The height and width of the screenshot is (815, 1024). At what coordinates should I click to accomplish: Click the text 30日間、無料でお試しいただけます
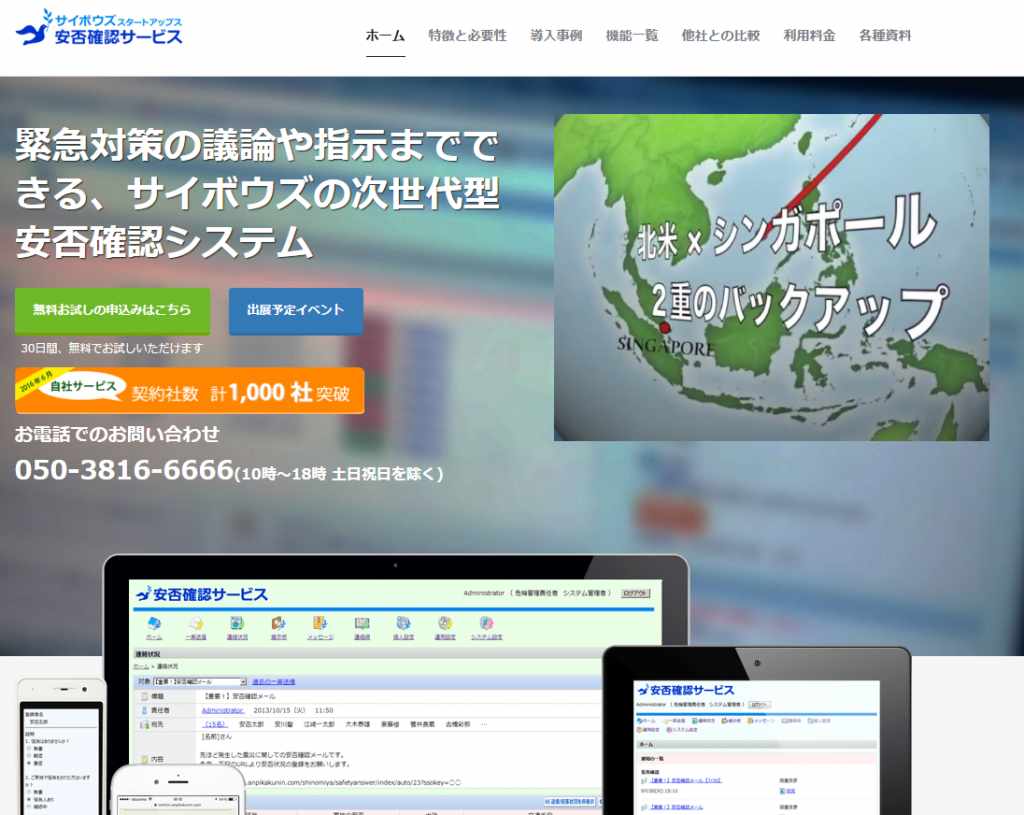112,348
